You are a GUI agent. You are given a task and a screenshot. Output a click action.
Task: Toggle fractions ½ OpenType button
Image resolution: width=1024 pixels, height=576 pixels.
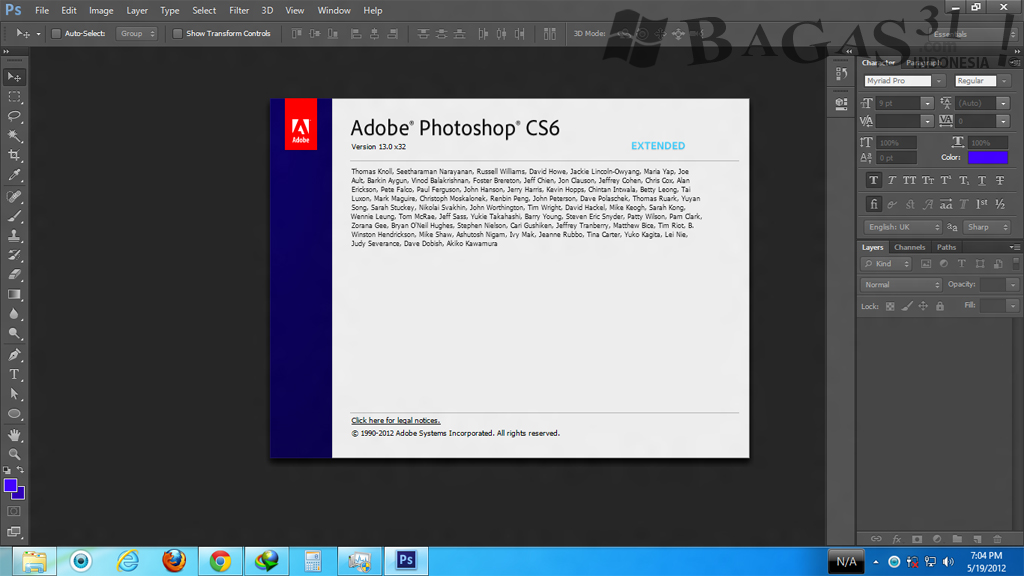tap(1000, 204)
